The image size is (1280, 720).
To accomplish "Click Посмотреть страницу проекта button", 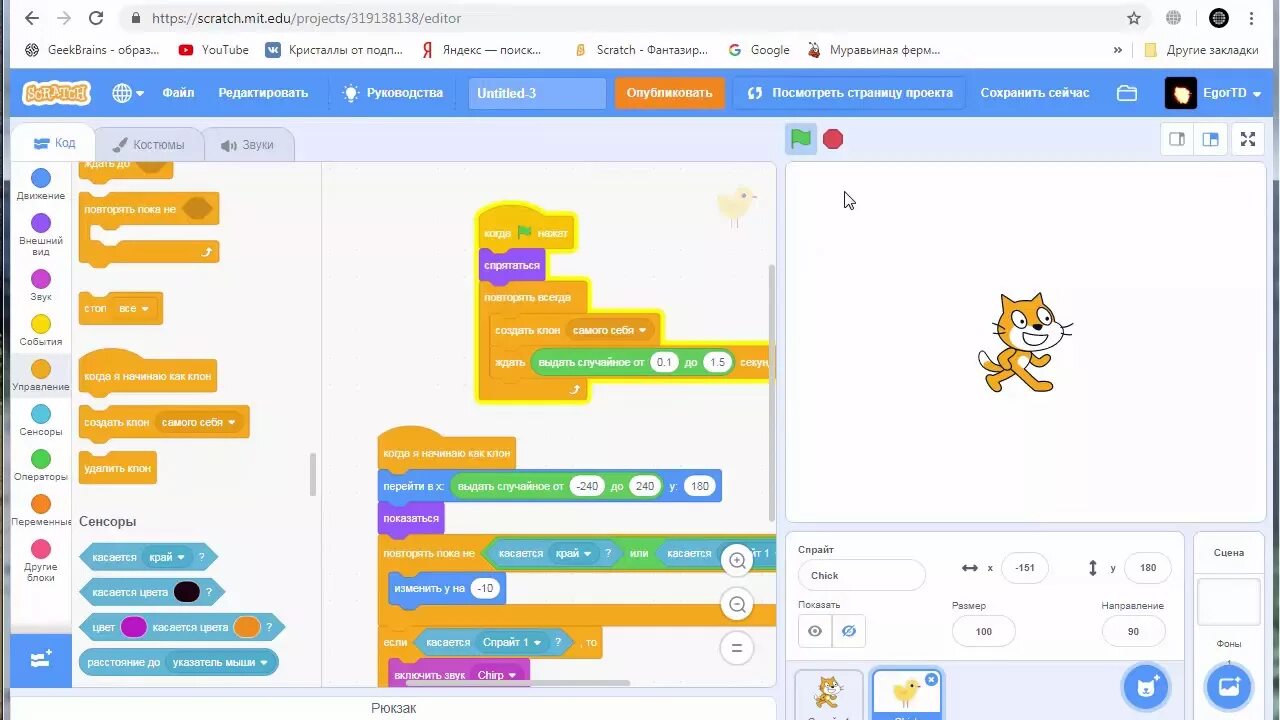I will point(849,93).
